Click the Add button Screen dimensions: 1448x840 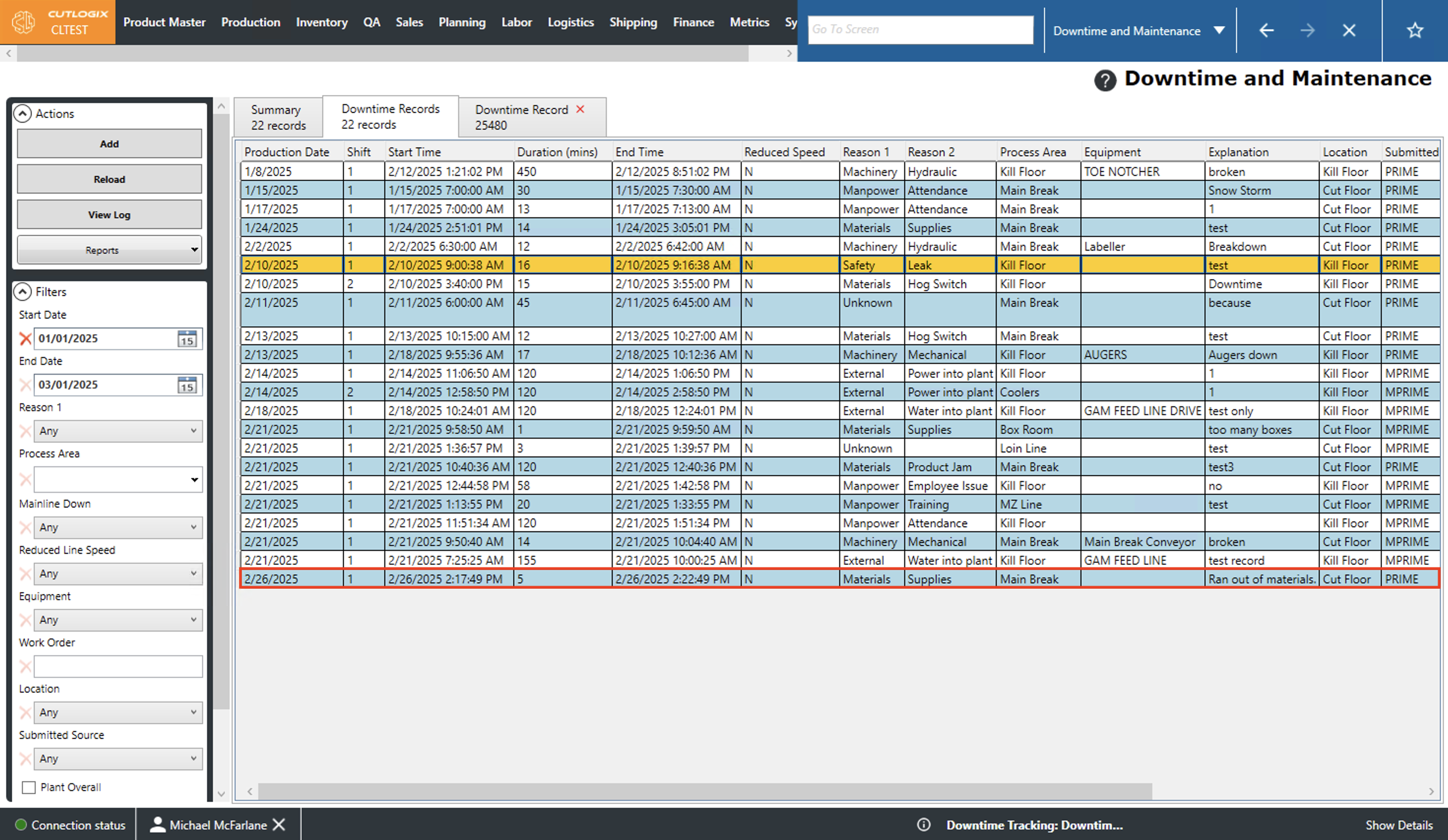pos(109,144)
